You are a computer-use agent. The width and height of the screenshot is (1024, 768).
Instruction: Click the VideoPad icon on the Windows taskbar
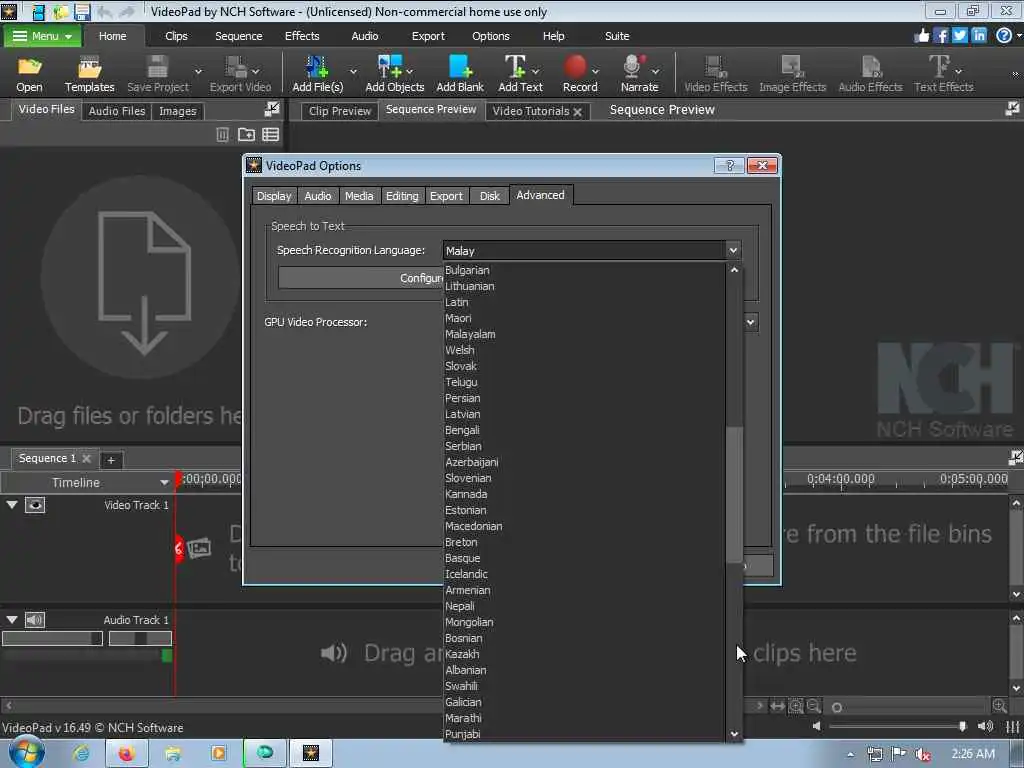point(311,753)
